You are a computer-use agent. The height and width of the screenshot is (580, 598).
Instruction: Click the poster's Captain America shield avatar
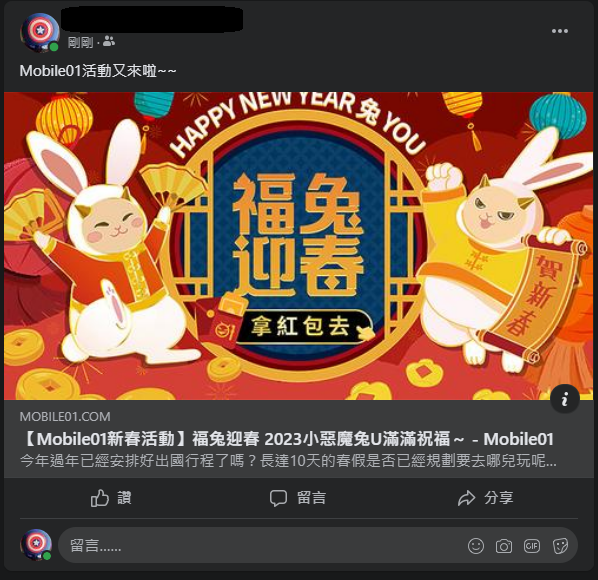coord(40,32)
